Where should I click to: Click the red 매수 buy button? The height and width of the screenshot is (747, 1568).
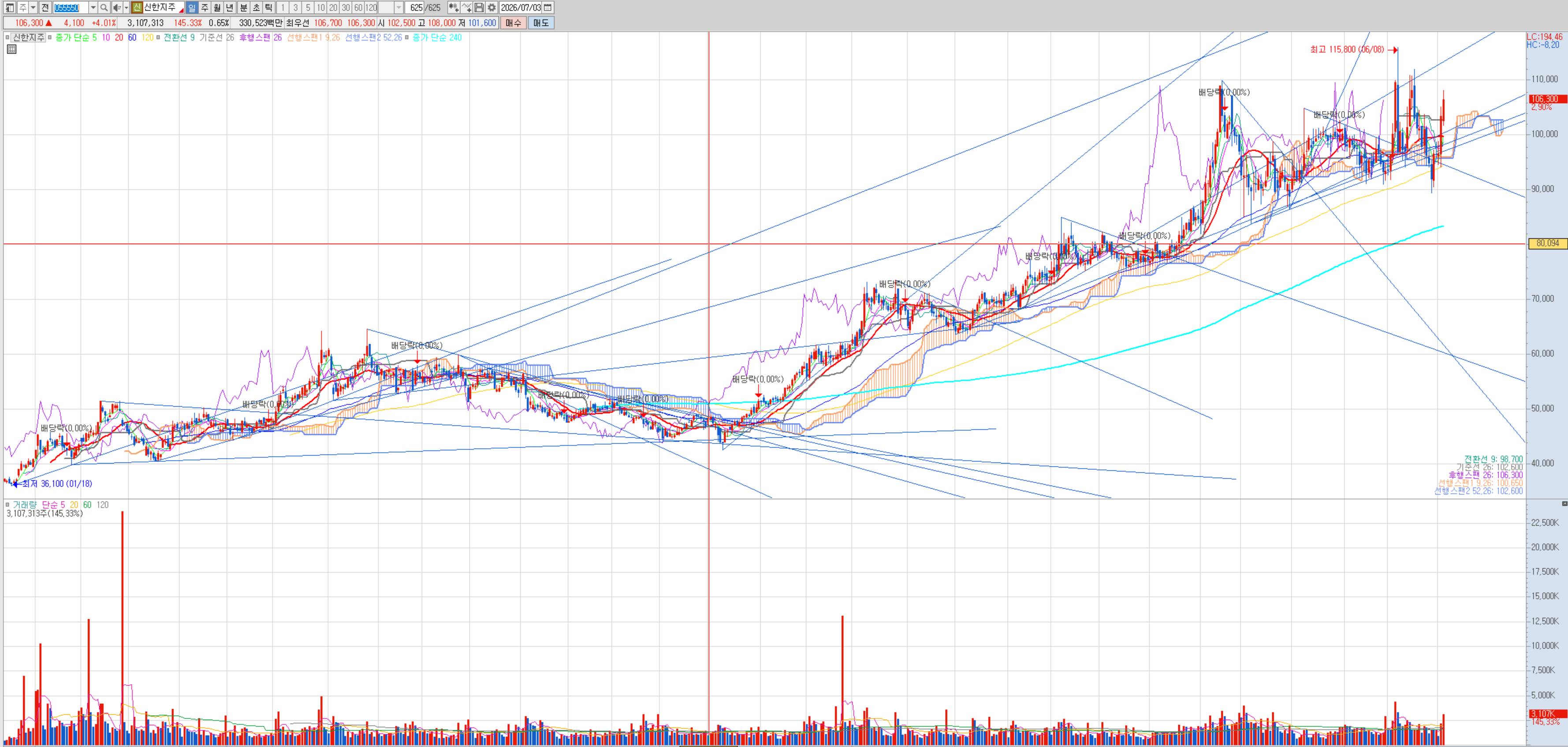pos(513,23)
